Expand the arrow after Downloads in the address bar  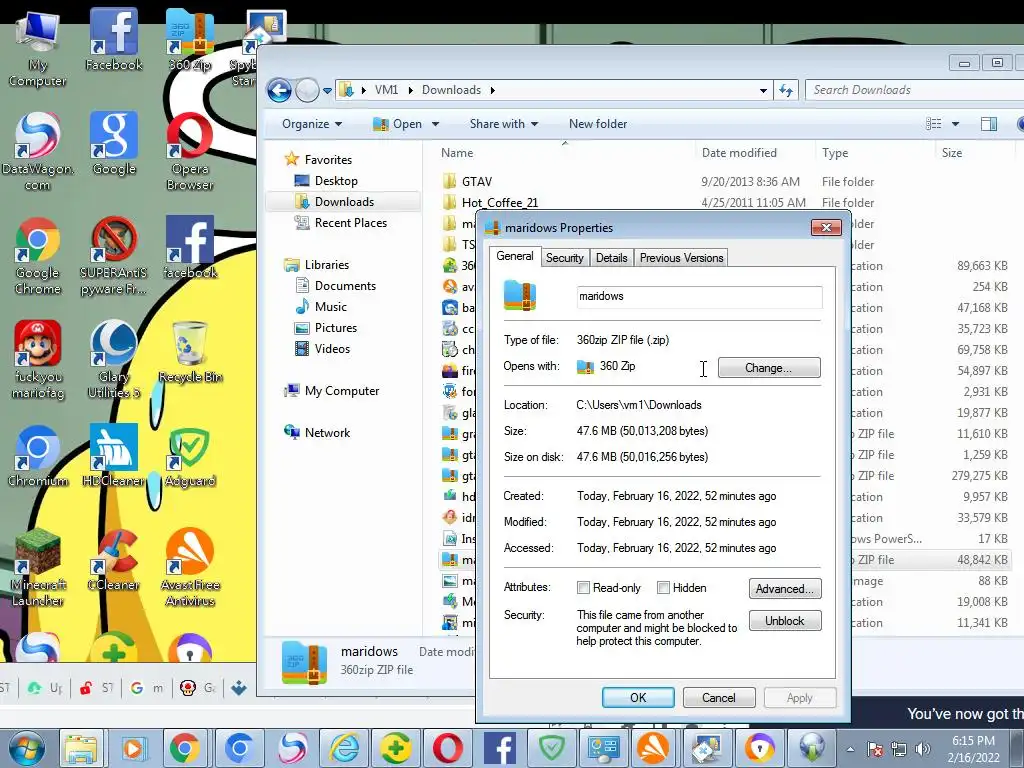coord(492,90)
